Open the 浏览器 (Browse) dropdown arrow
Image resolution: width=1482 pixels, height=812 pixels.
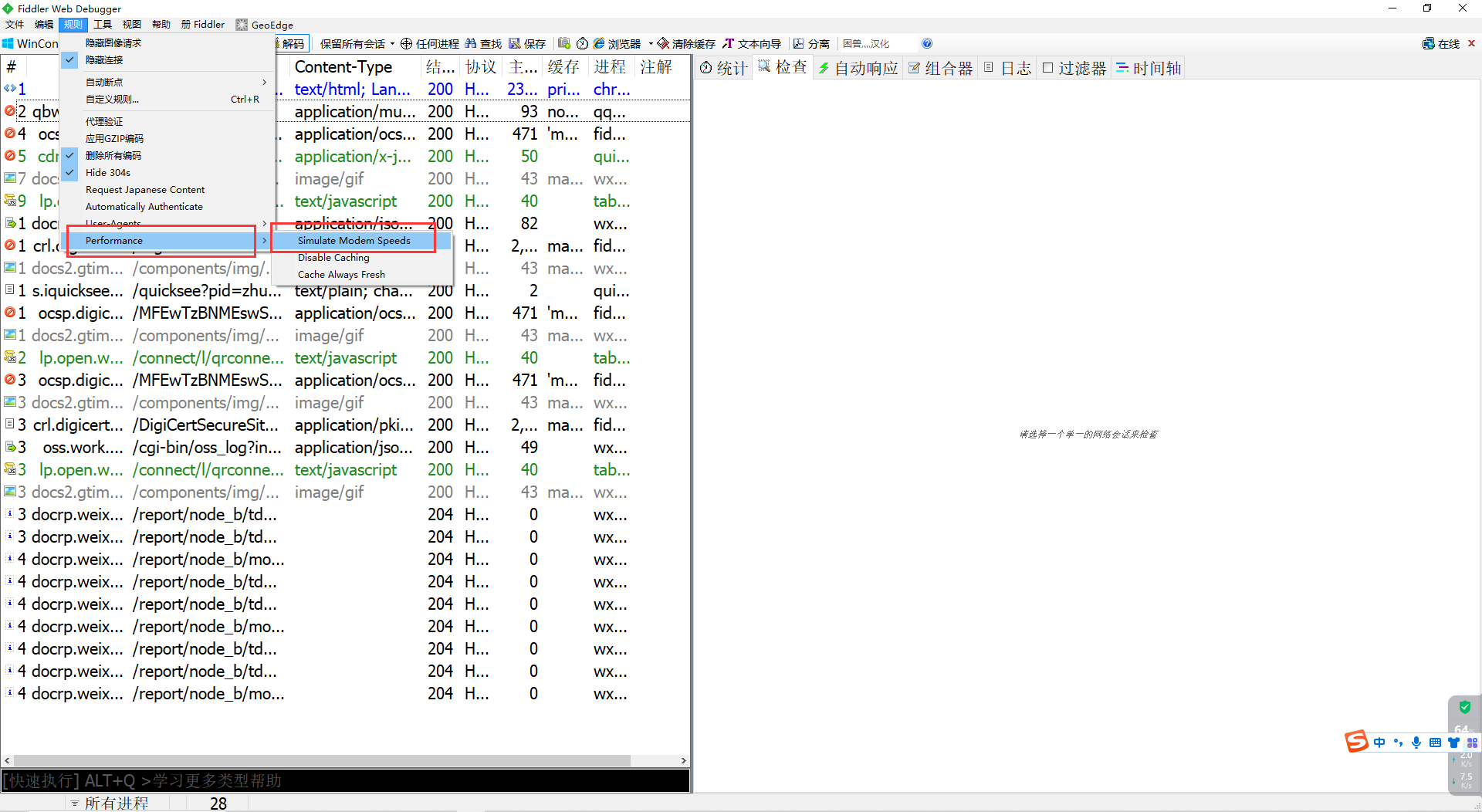click(x=651, y=44)
